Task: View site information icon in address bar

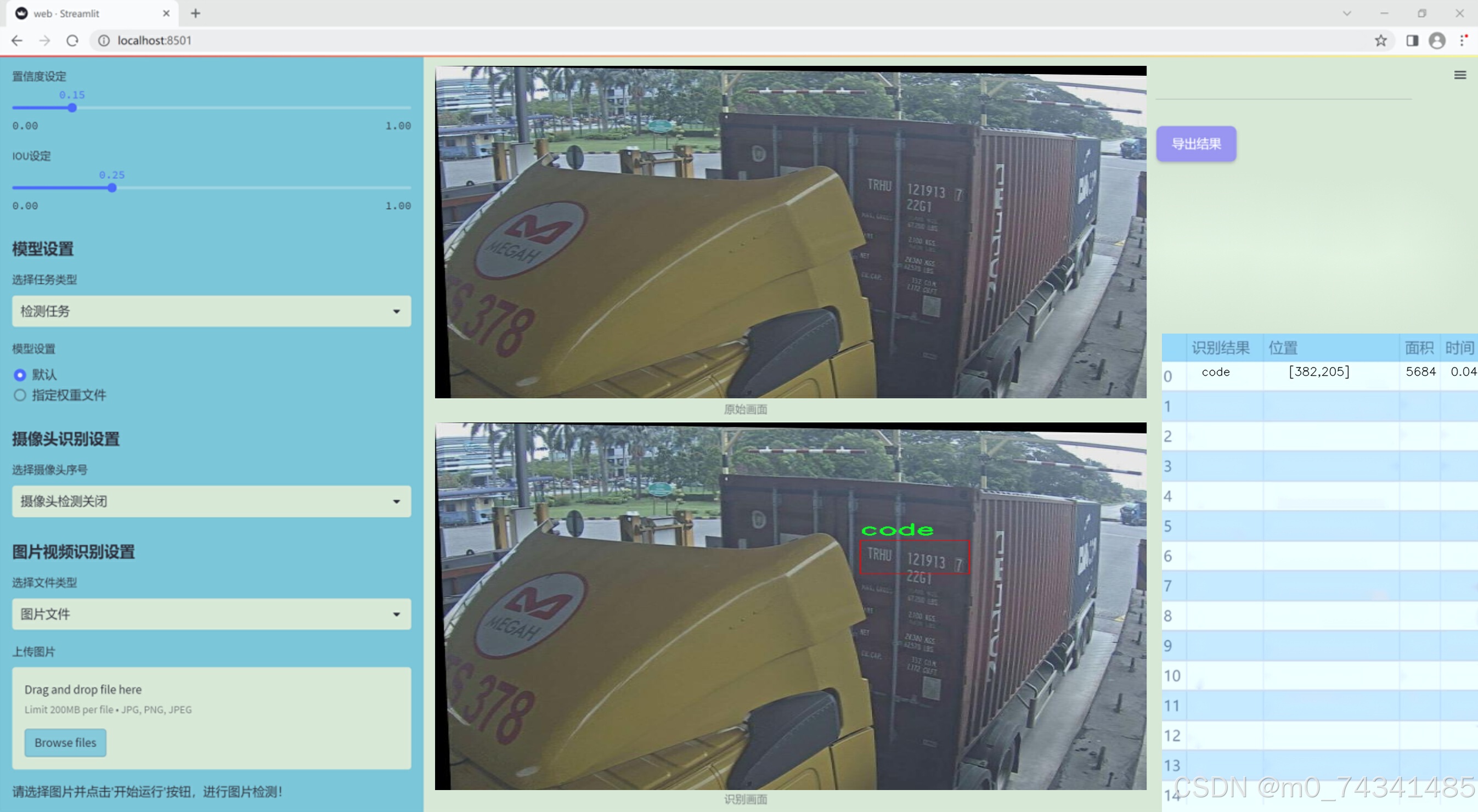Action: pos(104,41)
